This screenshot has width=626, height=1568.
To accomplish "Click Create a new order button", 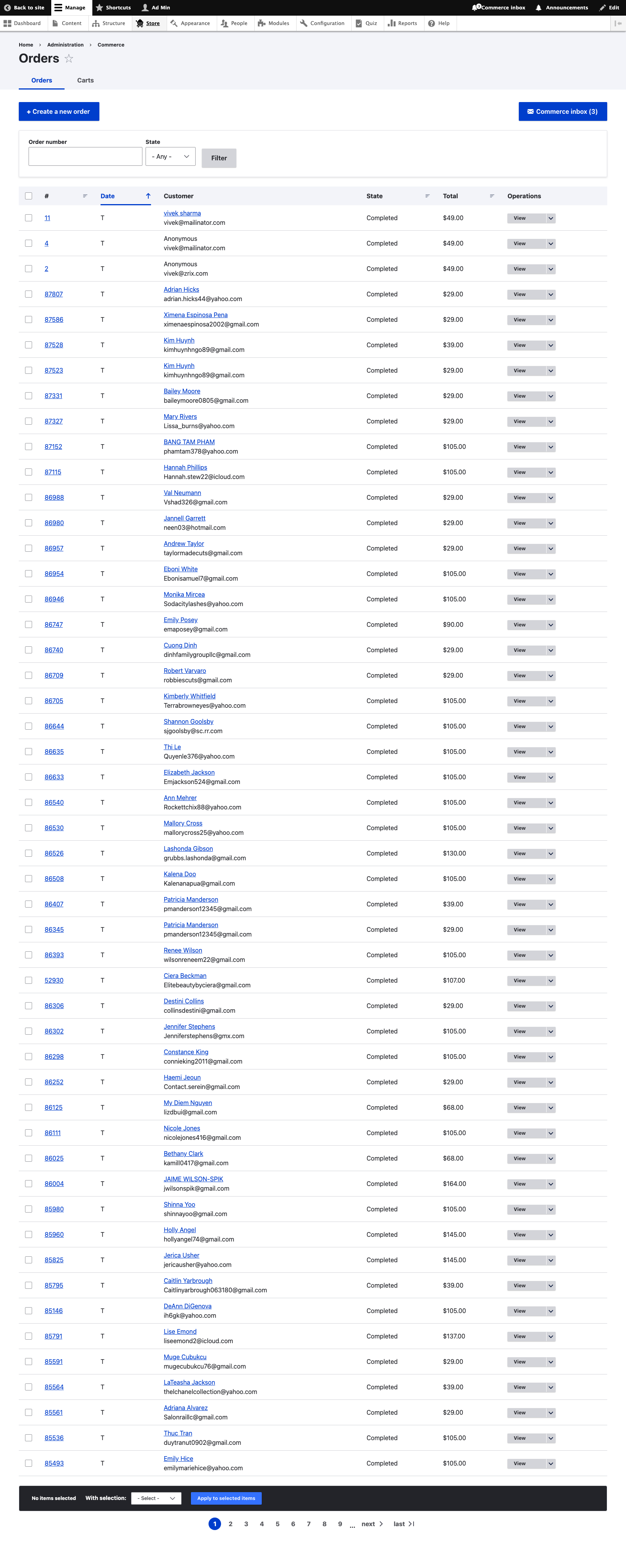I will [59, 111].
